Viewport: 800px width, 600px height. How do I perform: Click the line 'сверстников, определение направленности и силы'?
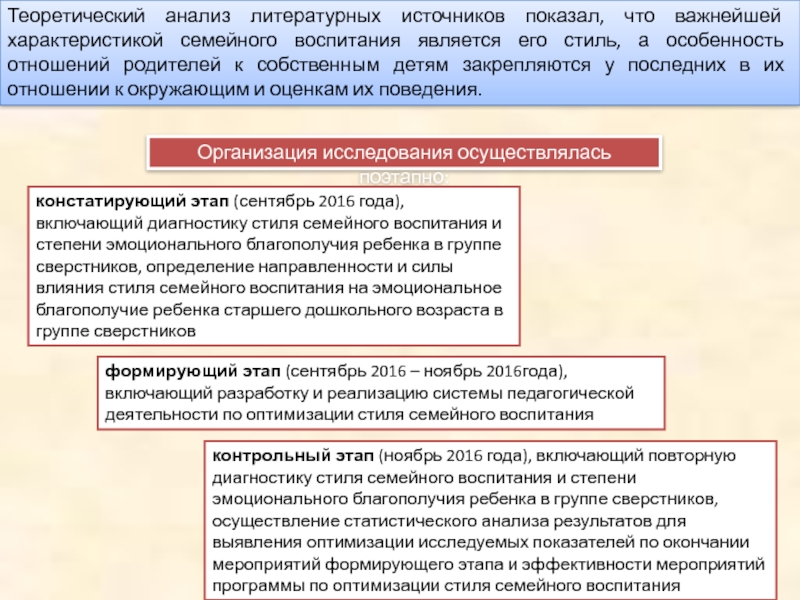[x=244, y=266]
